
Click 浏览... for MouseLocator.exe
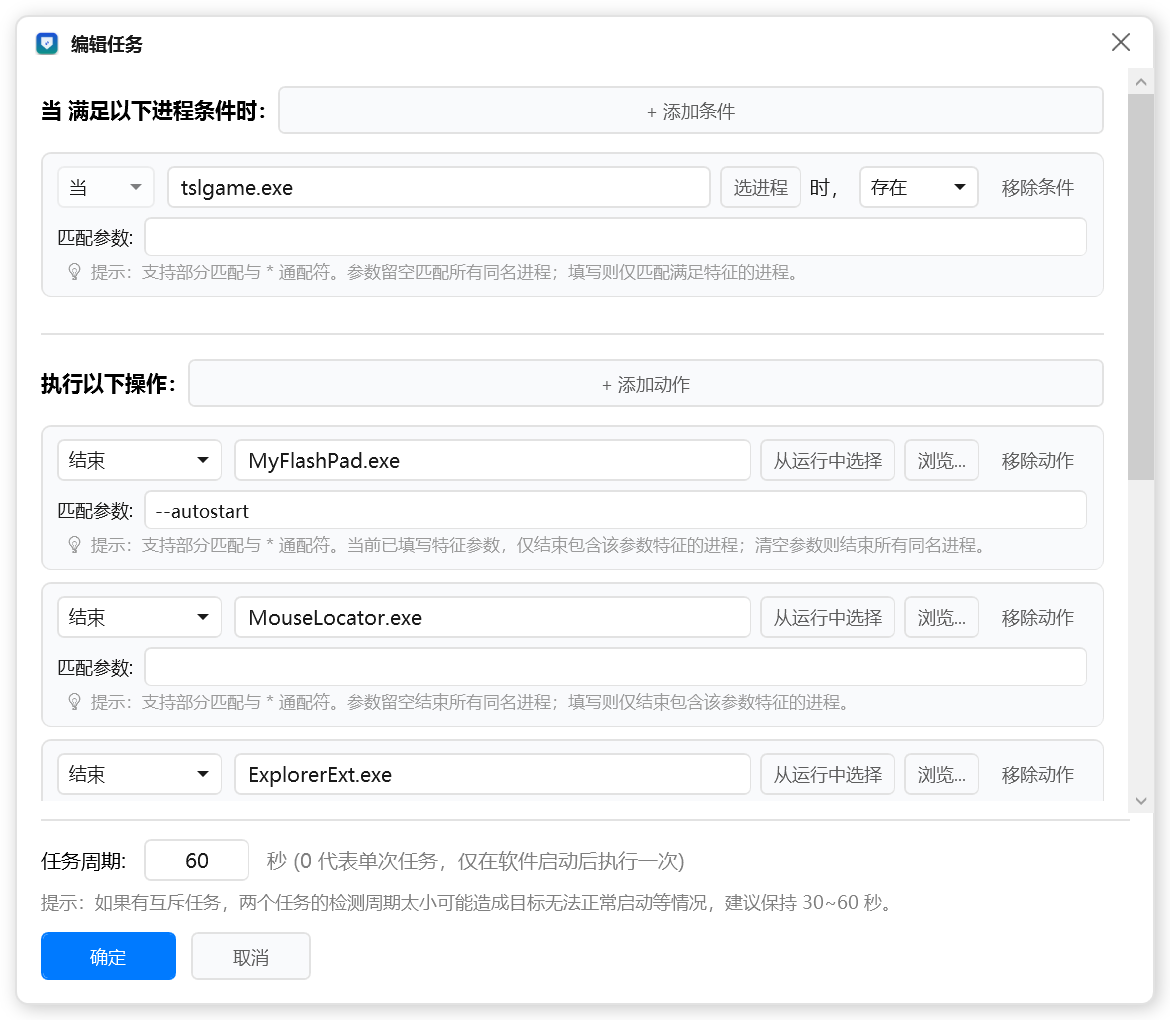(941, 617)
